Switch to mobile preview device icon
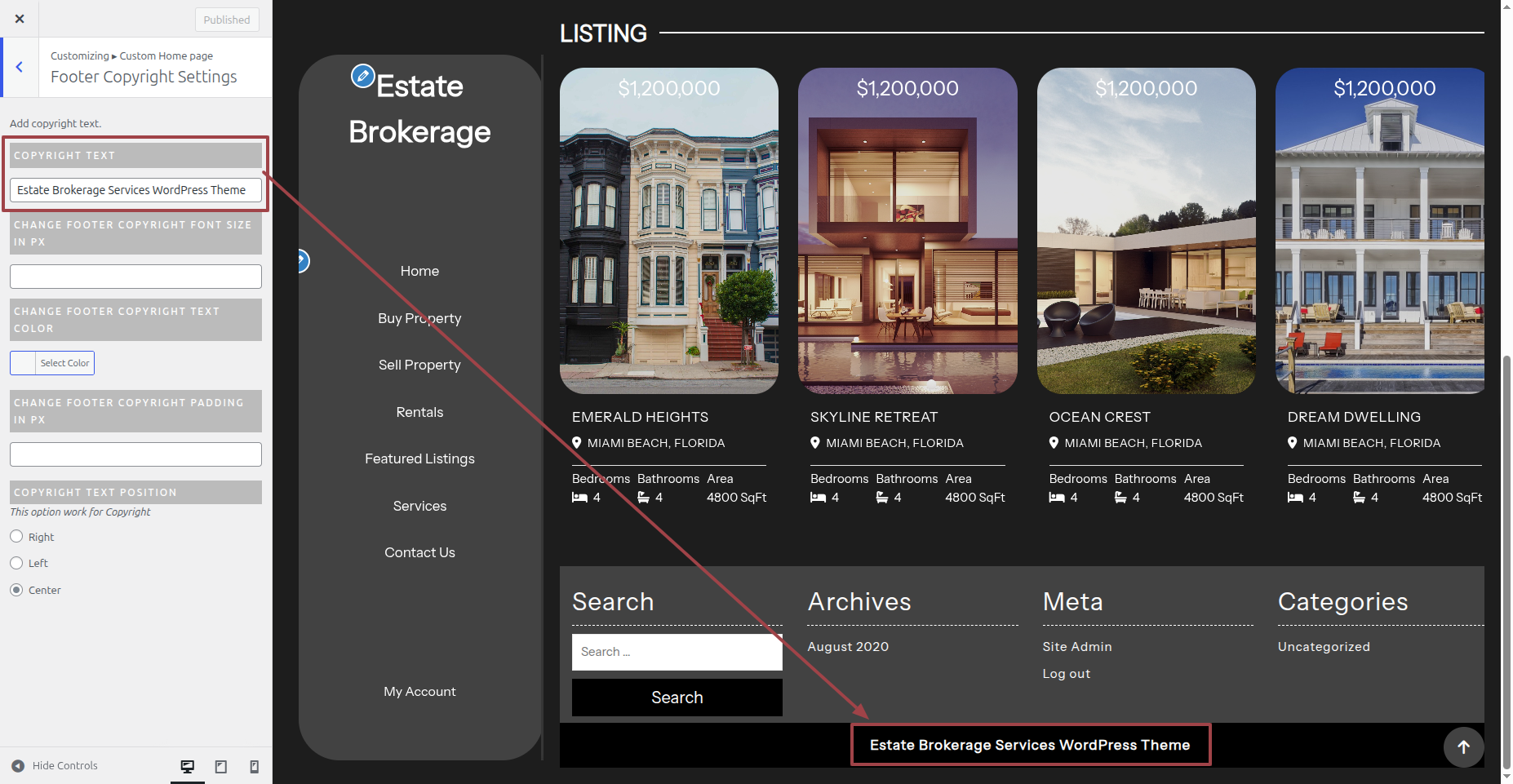 [254, 766]
